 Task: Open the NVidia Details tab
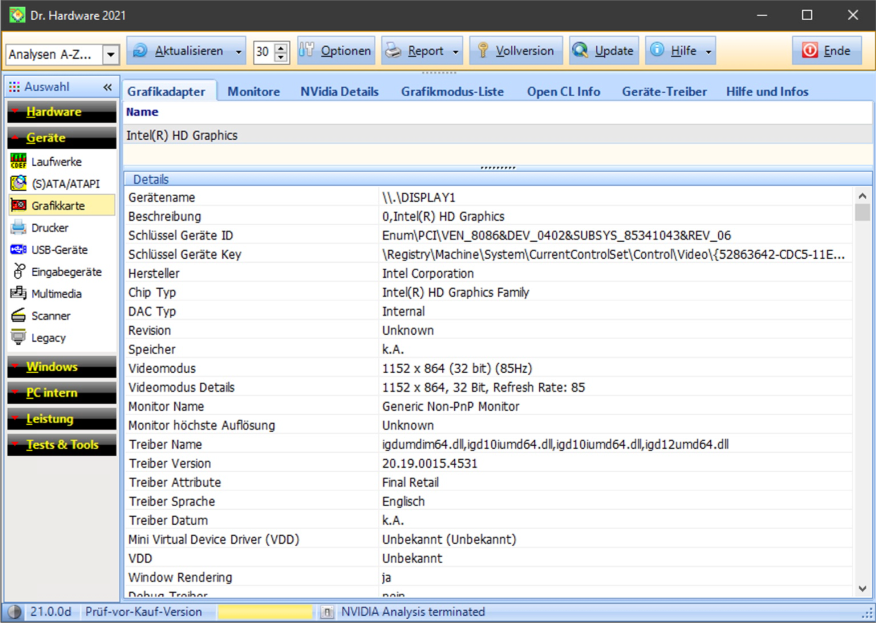pos(339,91)
